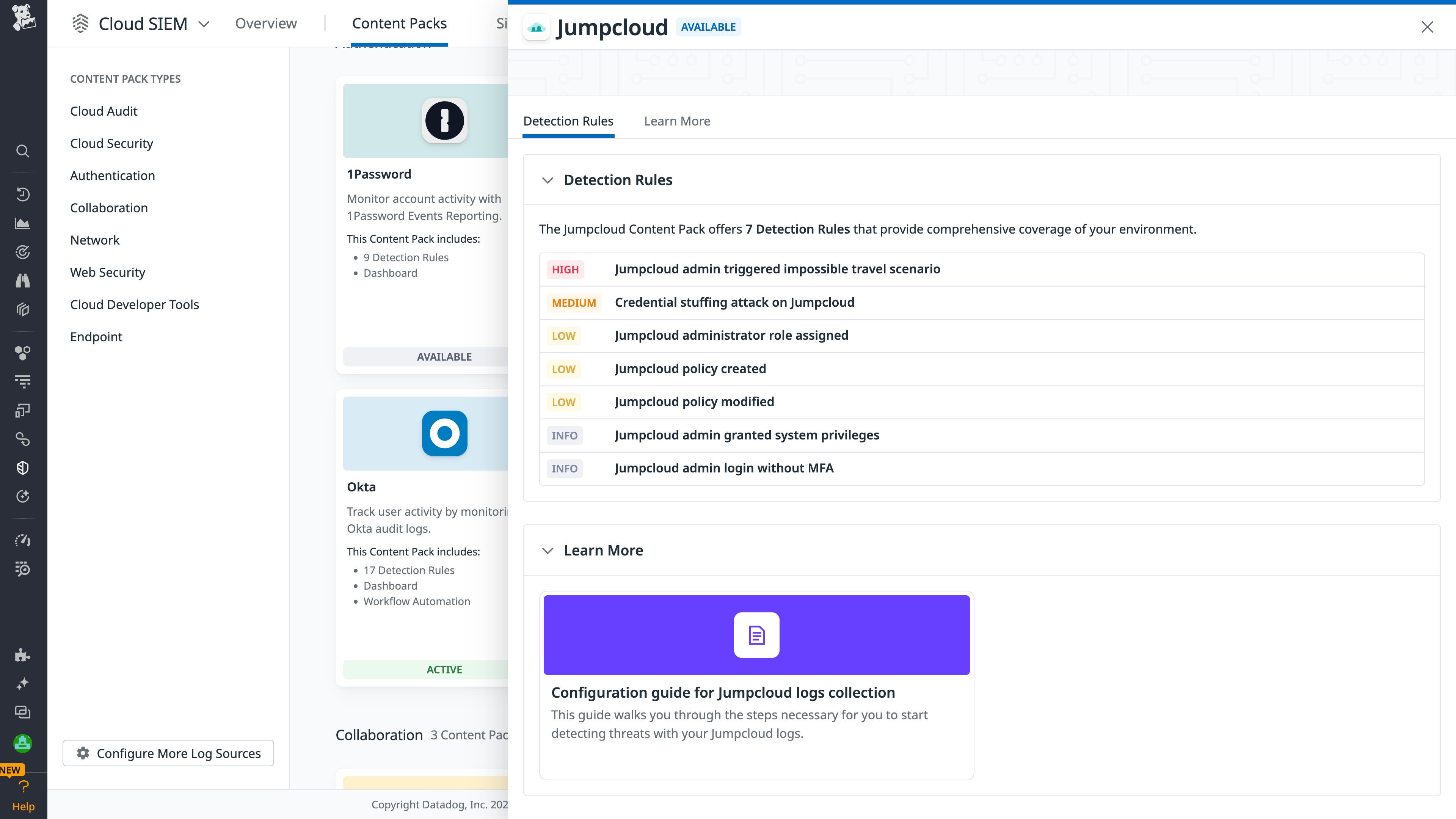
Task: Open global search with the magnifying glass icon
Action: click(x=23, y=151)
